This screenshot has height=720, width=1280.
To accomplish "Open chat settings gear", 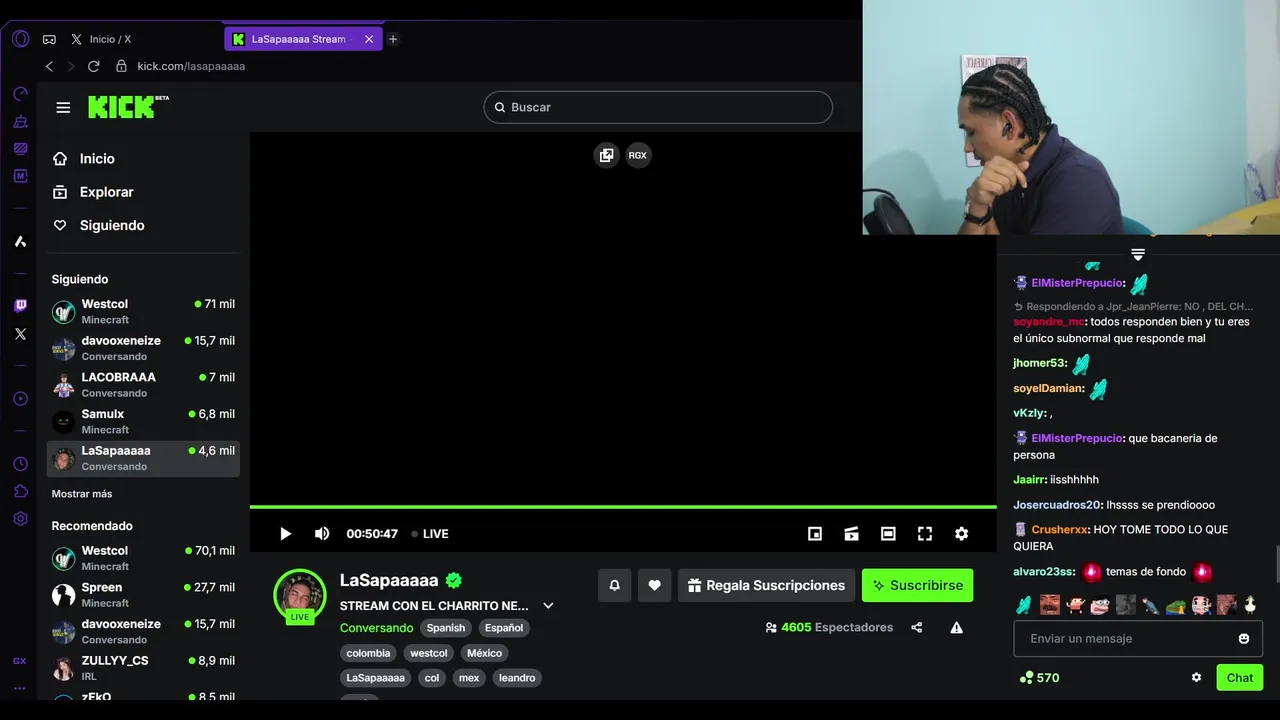I will pos(1196,677).
